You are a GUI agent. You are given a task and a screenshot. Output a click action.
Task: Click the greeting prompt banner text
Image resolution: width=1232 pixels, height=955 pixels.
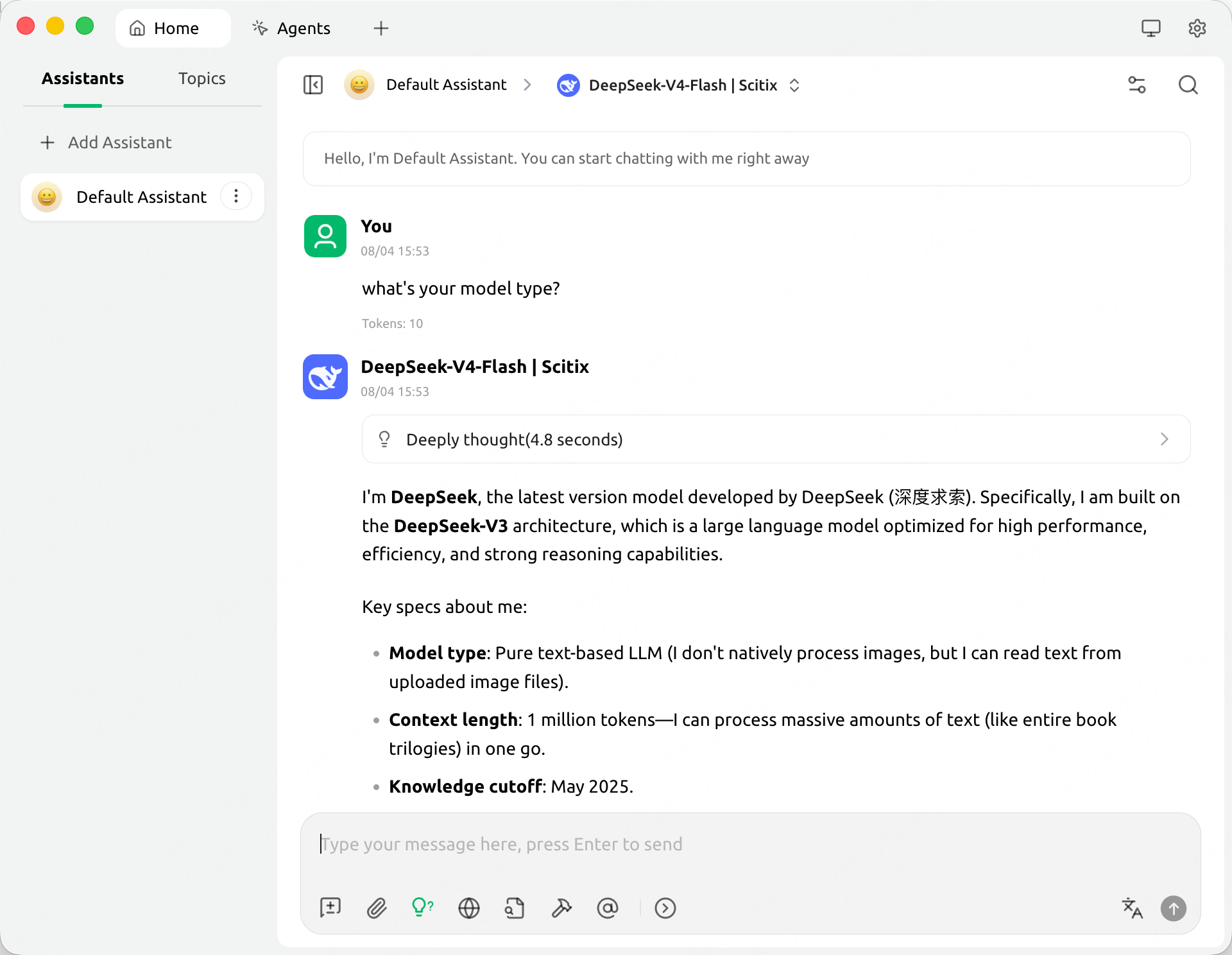coord(567,159)
